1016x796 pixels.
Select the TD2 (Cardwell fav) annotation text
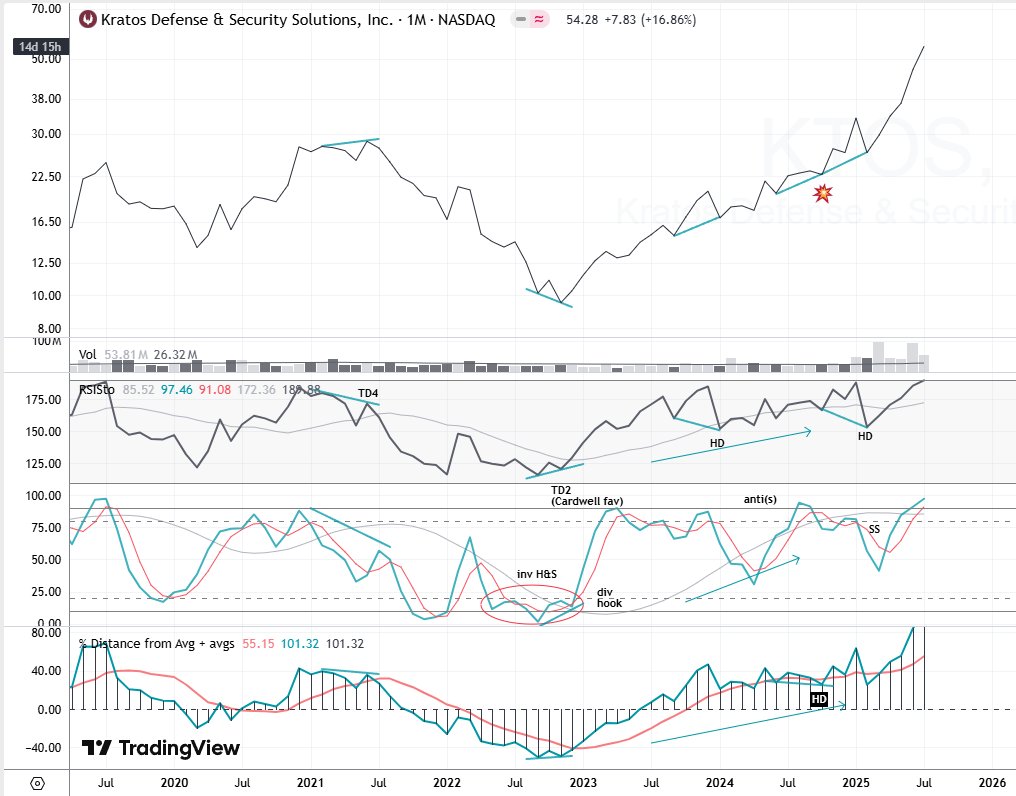tap(587, 495)
